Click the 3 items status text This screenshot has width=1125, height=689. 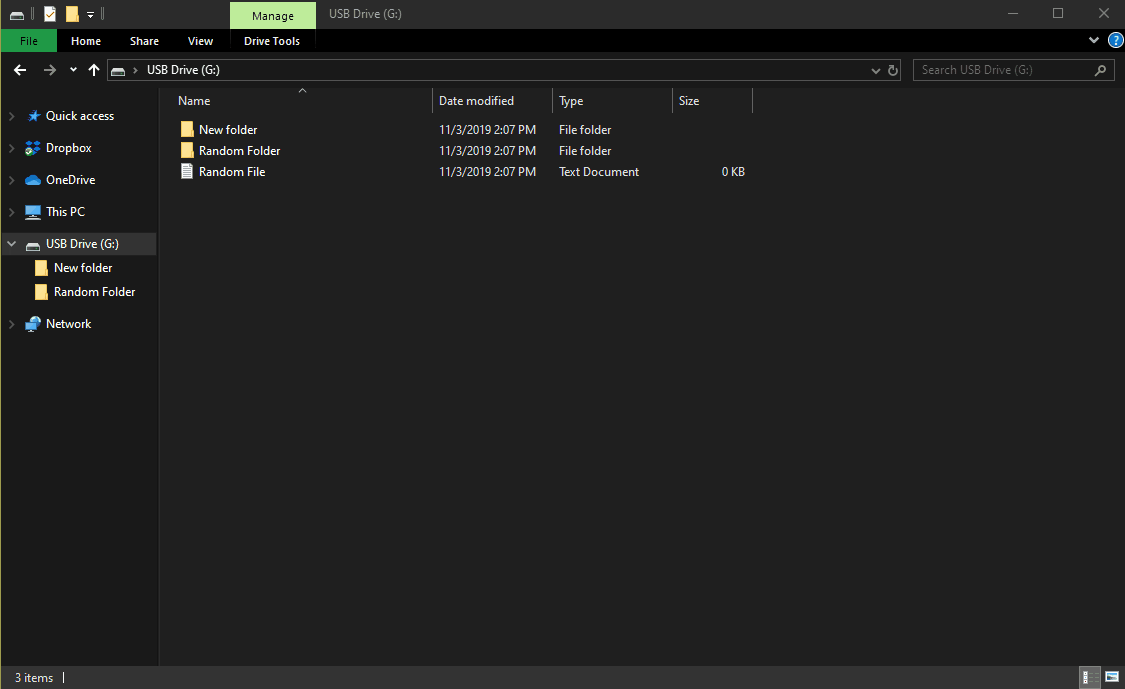click(34, 678)
